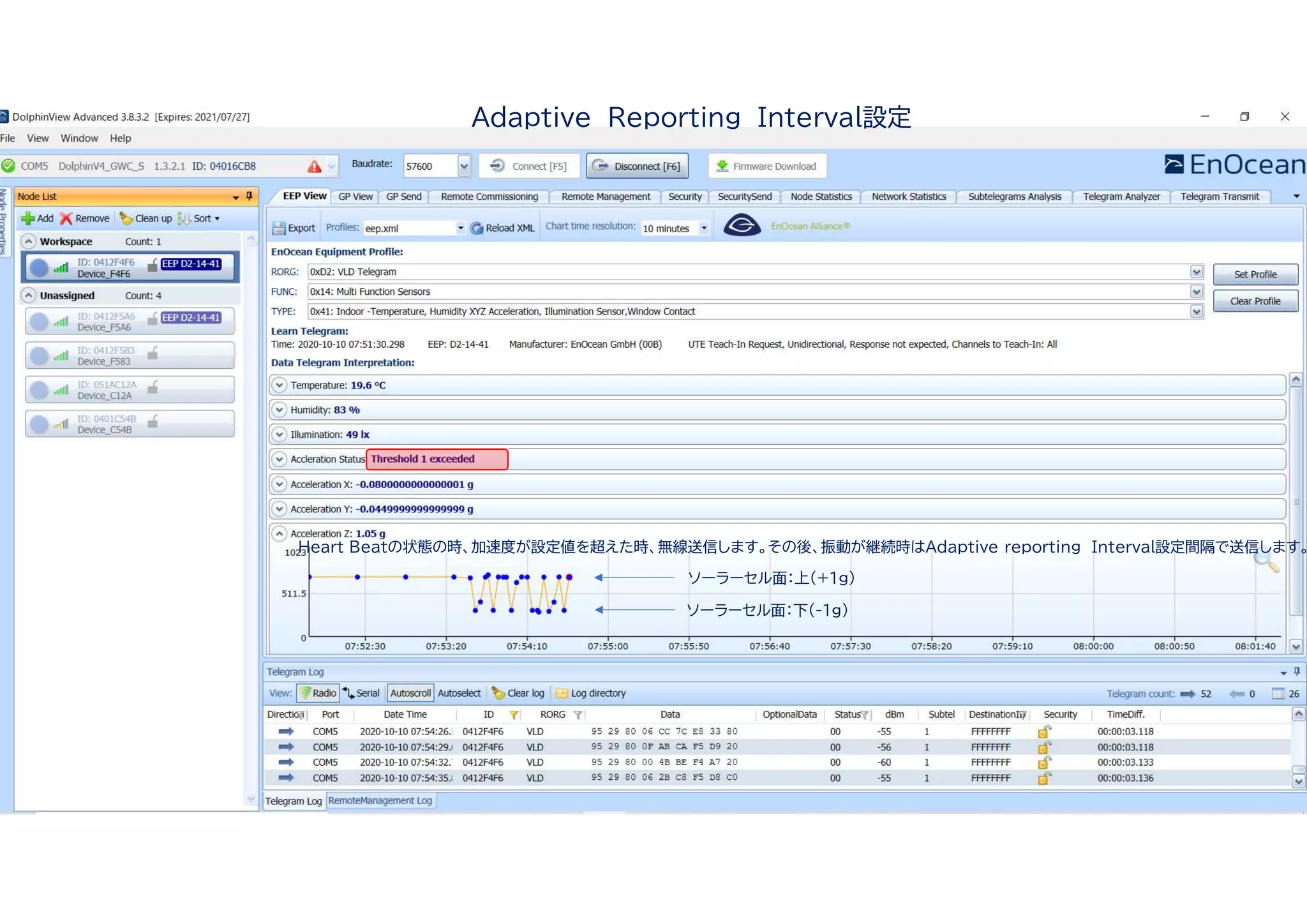This screenshot has width=1307, height=924.
Task: Click the Clear log icon
Action: (498, 693)
